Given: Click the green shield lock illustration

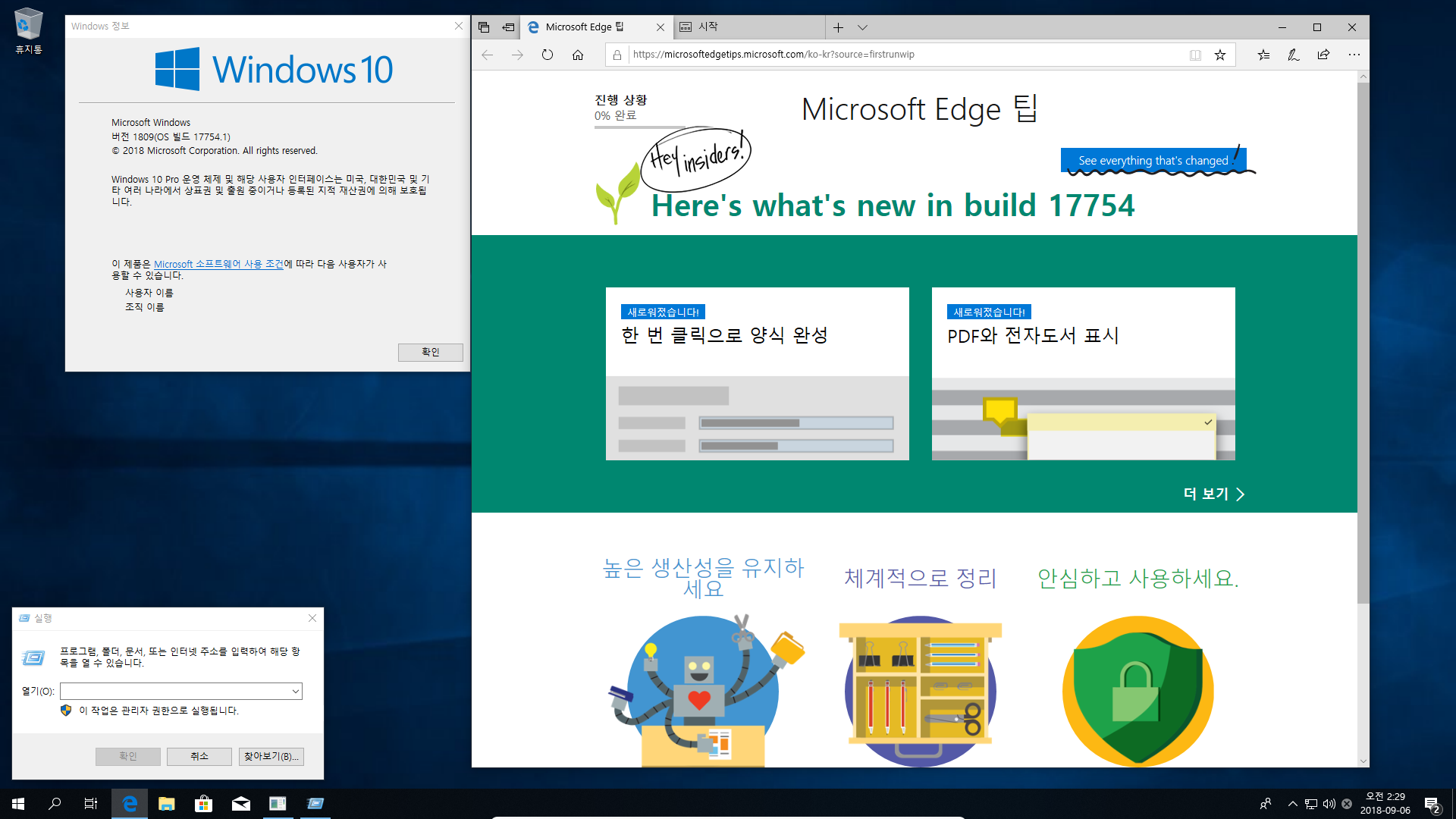Looking at the screenshot, I should point(1137,691).
